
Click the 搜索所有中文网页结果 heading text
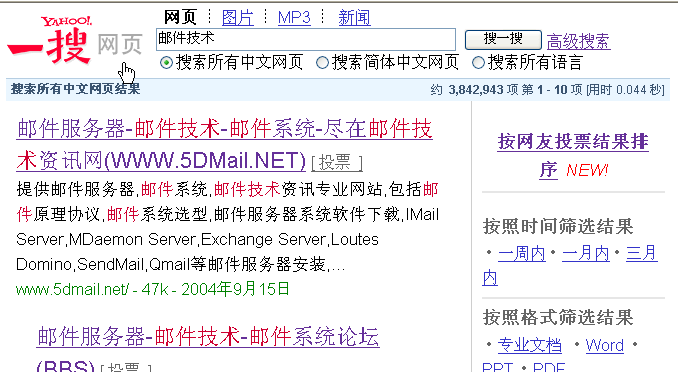pyautogui.click(x=75, y=89)
